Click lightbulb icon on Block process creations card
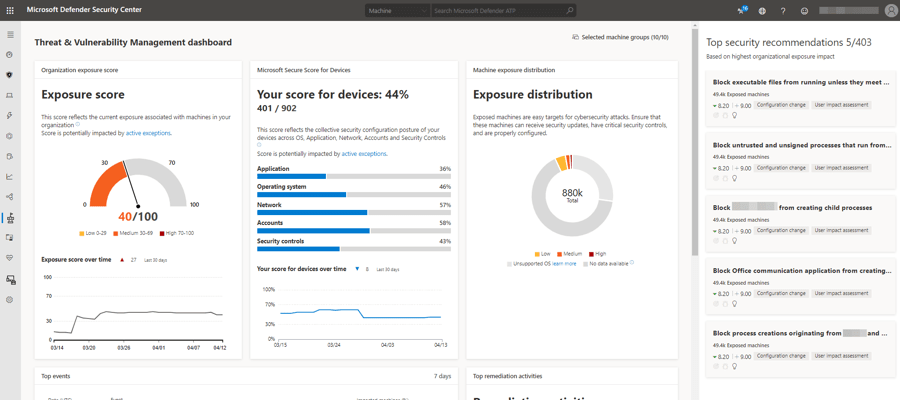The height and width of the screenshot is (400, 900). pyautogui.click(x=734, y=366)
